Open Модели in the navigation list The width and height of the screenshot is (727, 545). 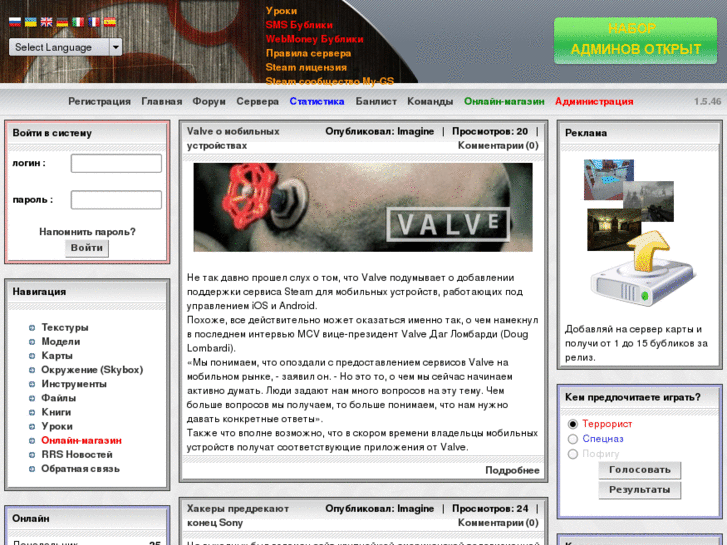coord(61,341)
